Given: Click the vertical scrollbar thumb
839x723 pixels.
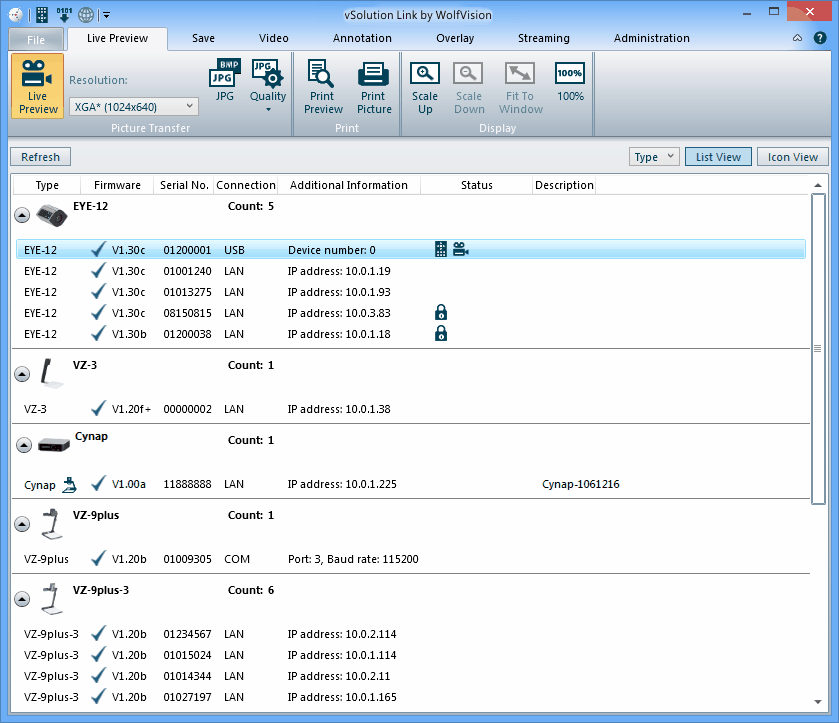Looking at the screenshot, I should point(818,349).
